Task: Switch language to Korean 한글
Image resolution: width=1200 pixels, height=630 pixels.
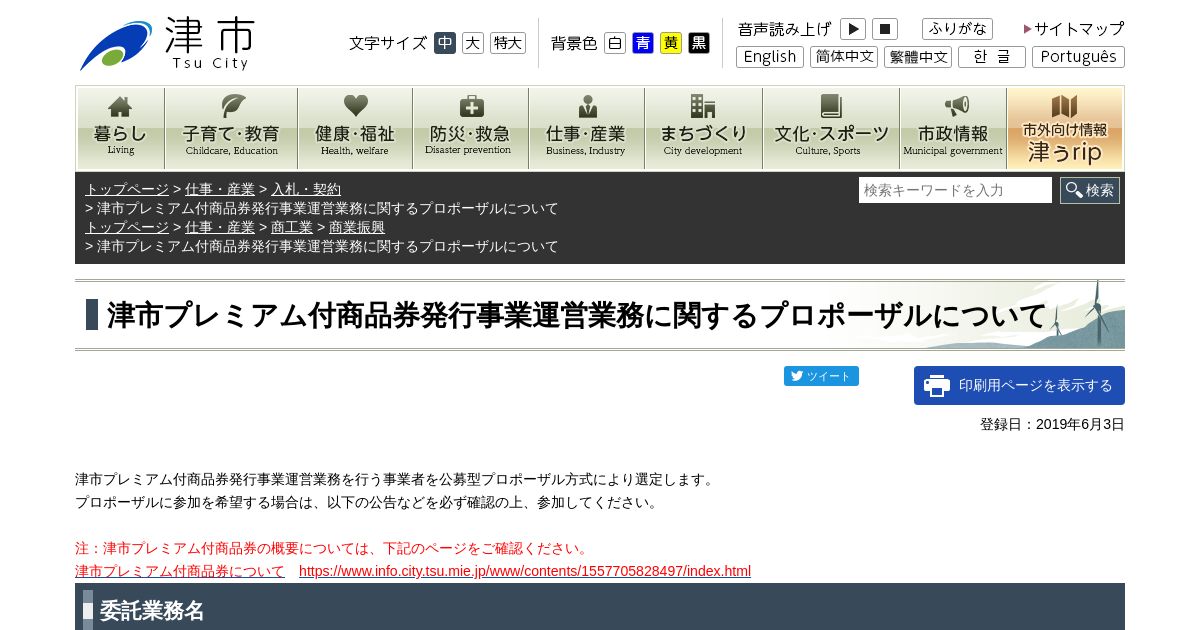Action: (992, 57)
